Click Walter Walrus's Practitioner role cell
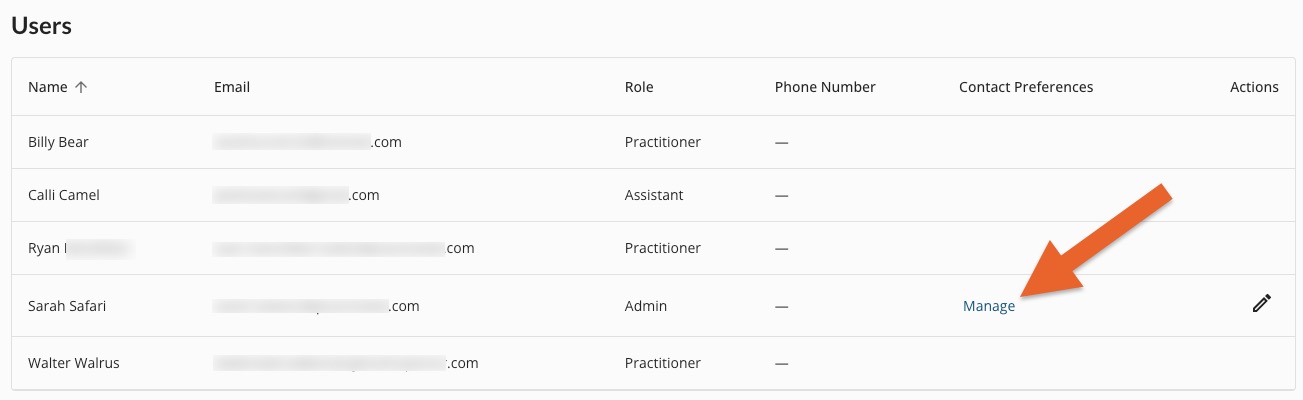This screenshot has height=400, width=1303. pos(663,363)
